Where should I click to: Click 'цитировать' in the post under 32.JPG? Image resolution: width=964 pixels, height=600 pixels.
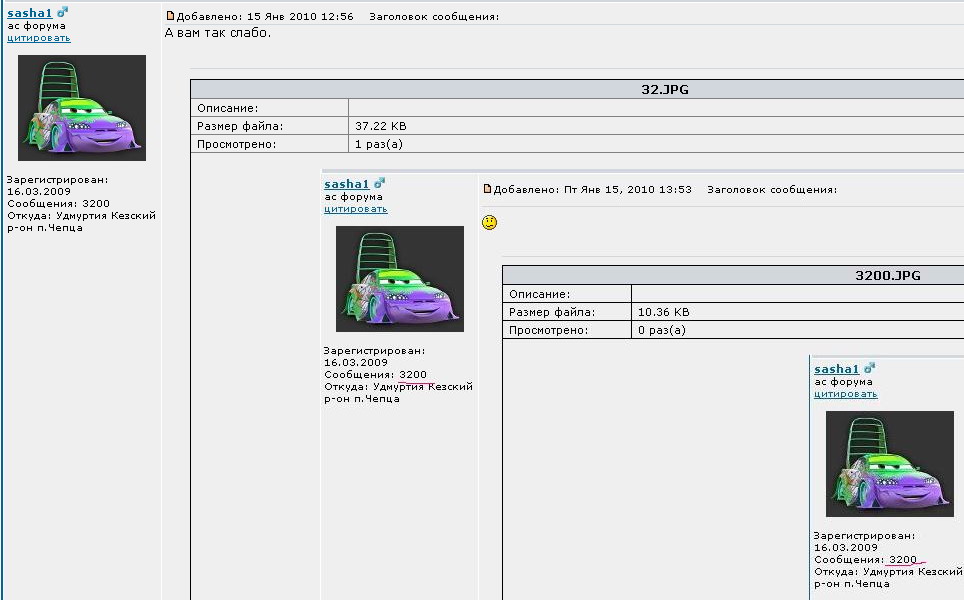click(x=356, y=209)
